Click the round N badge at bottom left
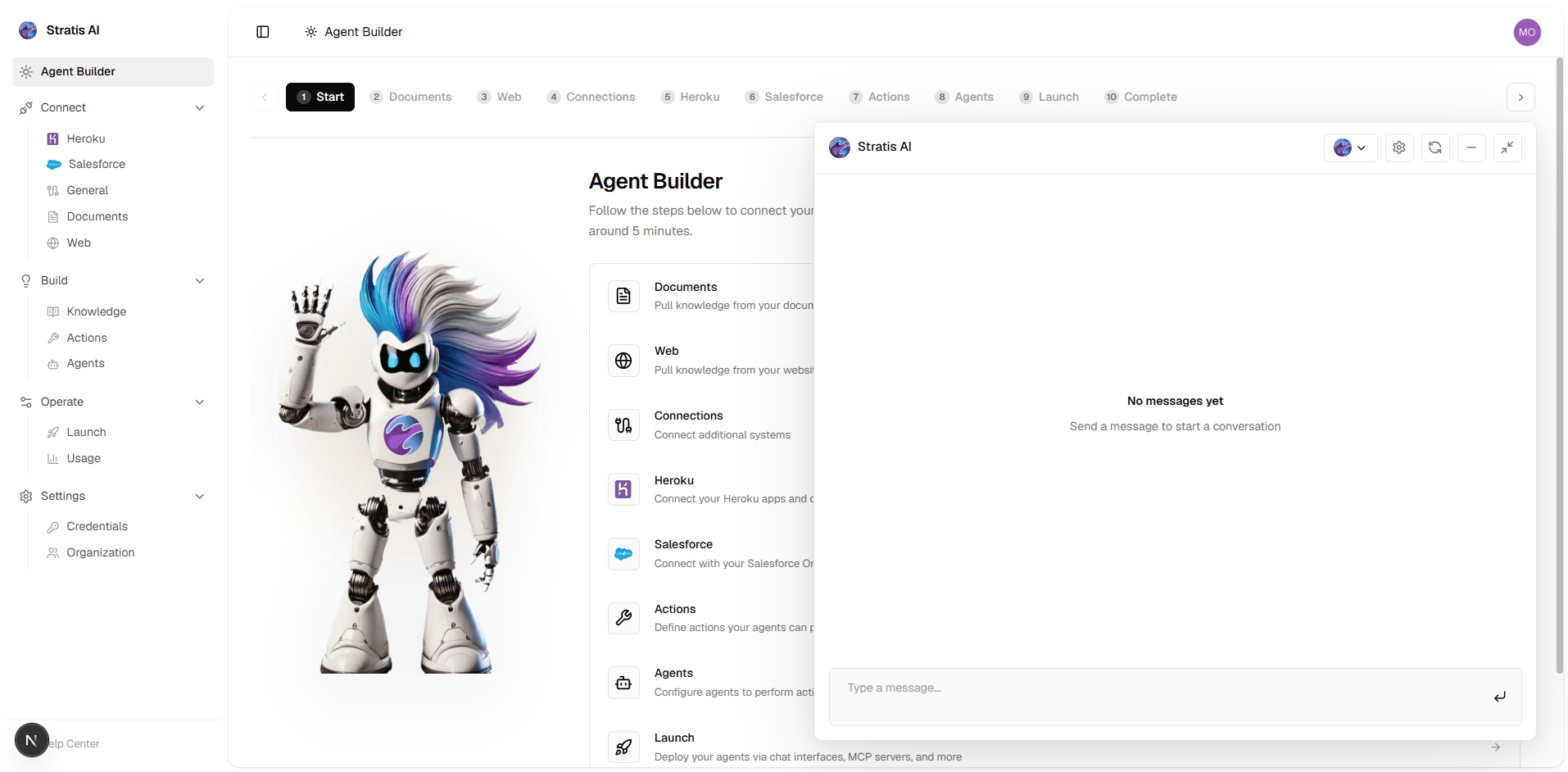 [x=31, y=740]
